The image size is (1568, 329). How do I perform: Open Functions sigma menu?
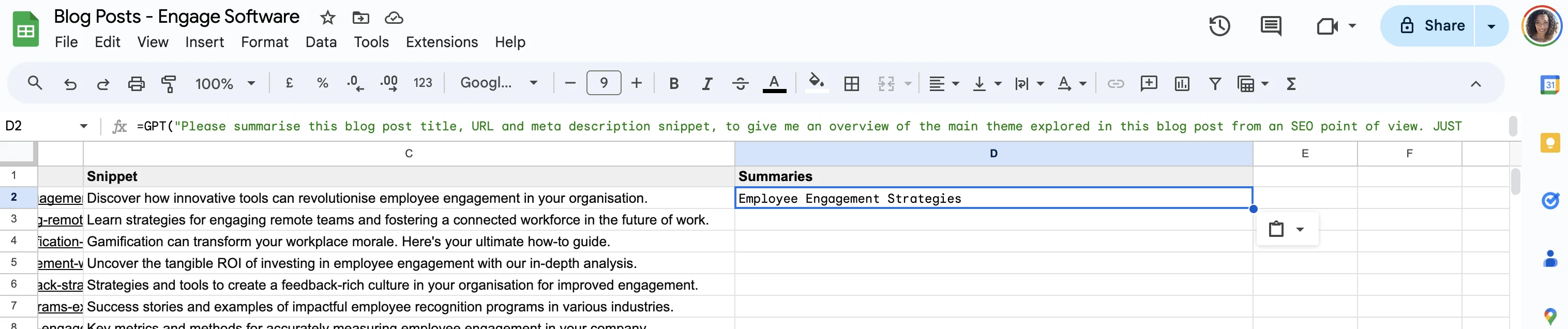coord(1291,83)
